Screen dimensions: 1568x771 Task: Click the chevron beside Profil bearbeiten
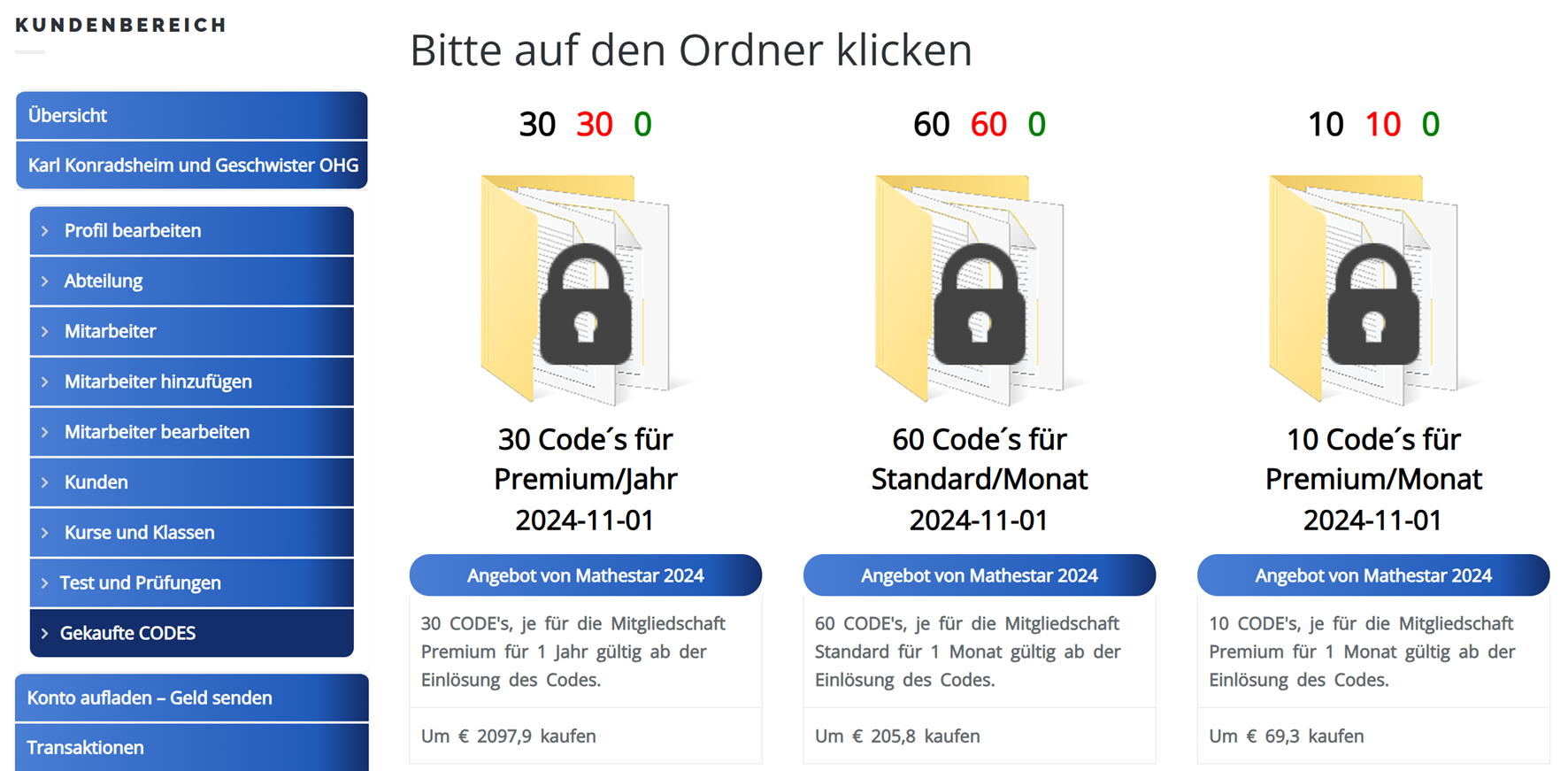point(45,231)
